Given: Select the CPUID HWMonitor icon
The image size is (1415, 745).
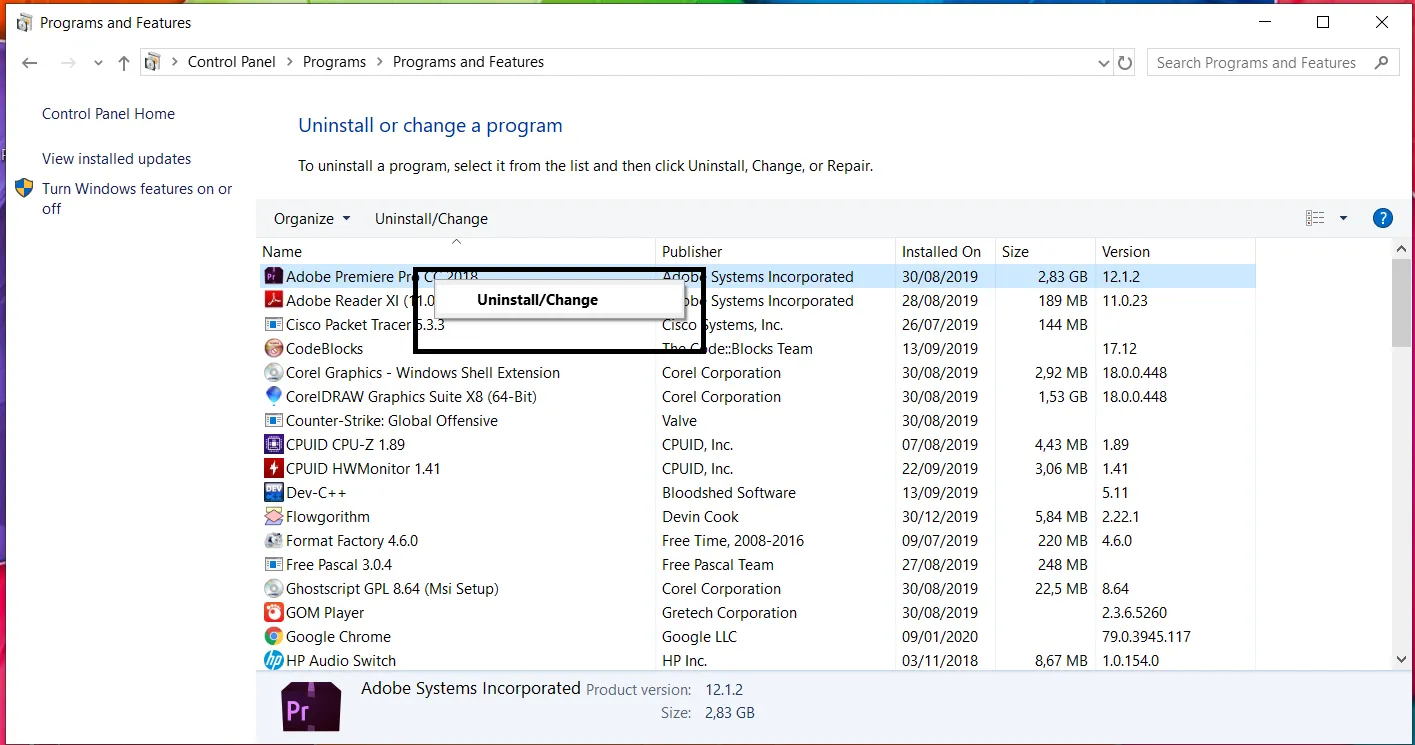Looking at the screenshot, I should (273, 469).
